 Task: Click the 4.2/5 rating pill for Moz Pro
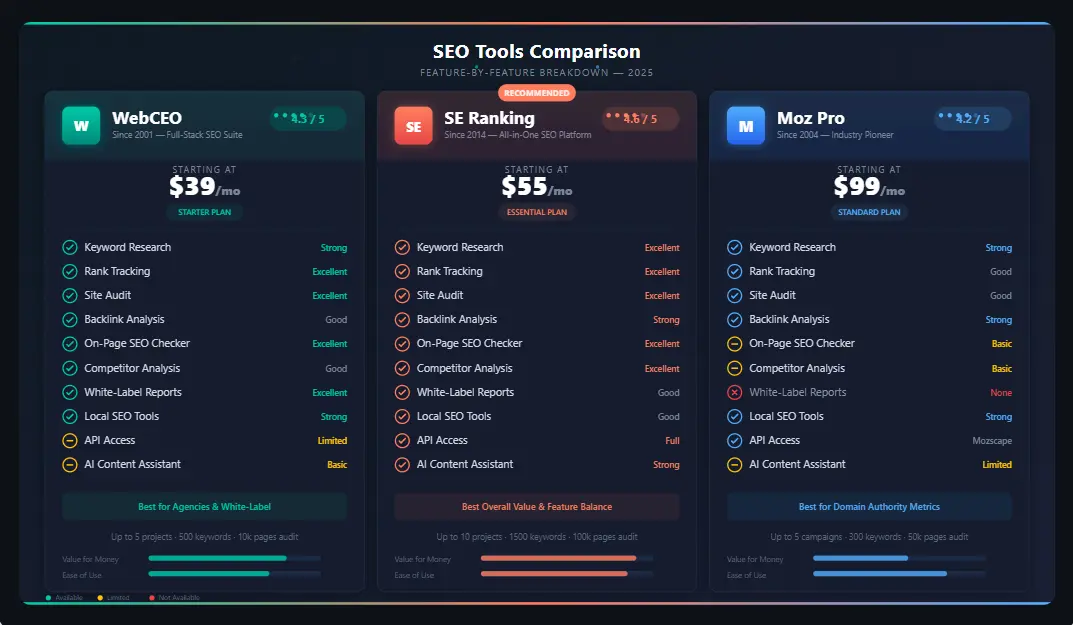click(x=971, y=118)
